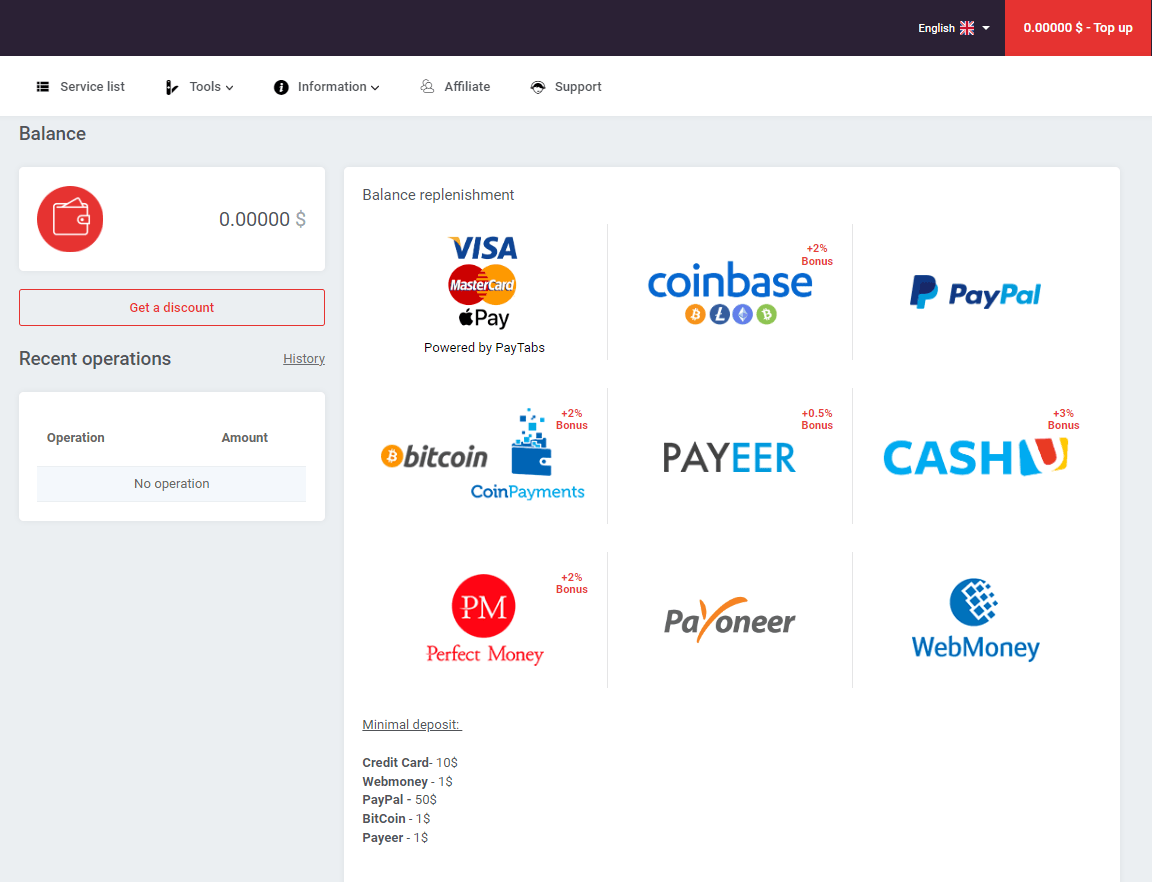Expand the Tools menu

pyautogui.click(x=199, y=87)
